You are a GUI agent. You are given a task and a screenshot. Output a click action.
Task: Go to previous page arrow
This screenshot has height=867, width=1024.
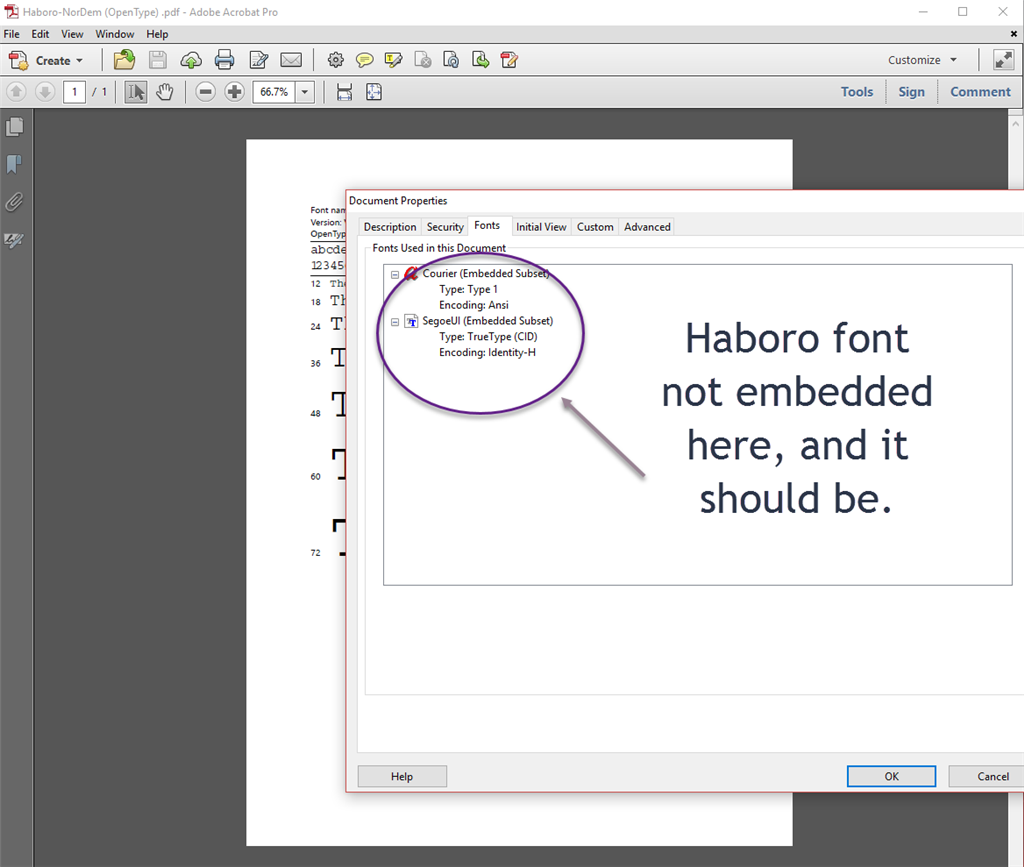(16, 92)
